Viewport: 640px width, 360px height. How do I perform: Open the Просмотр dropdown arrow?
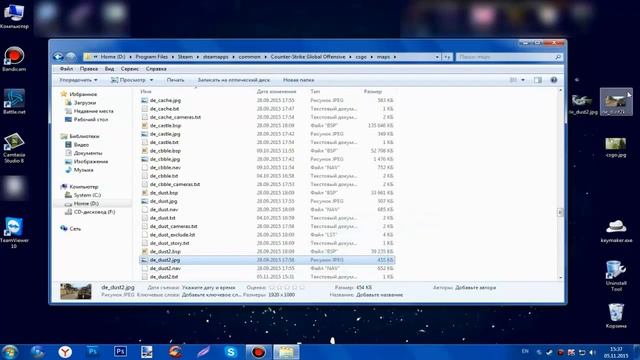click(151, 80)
